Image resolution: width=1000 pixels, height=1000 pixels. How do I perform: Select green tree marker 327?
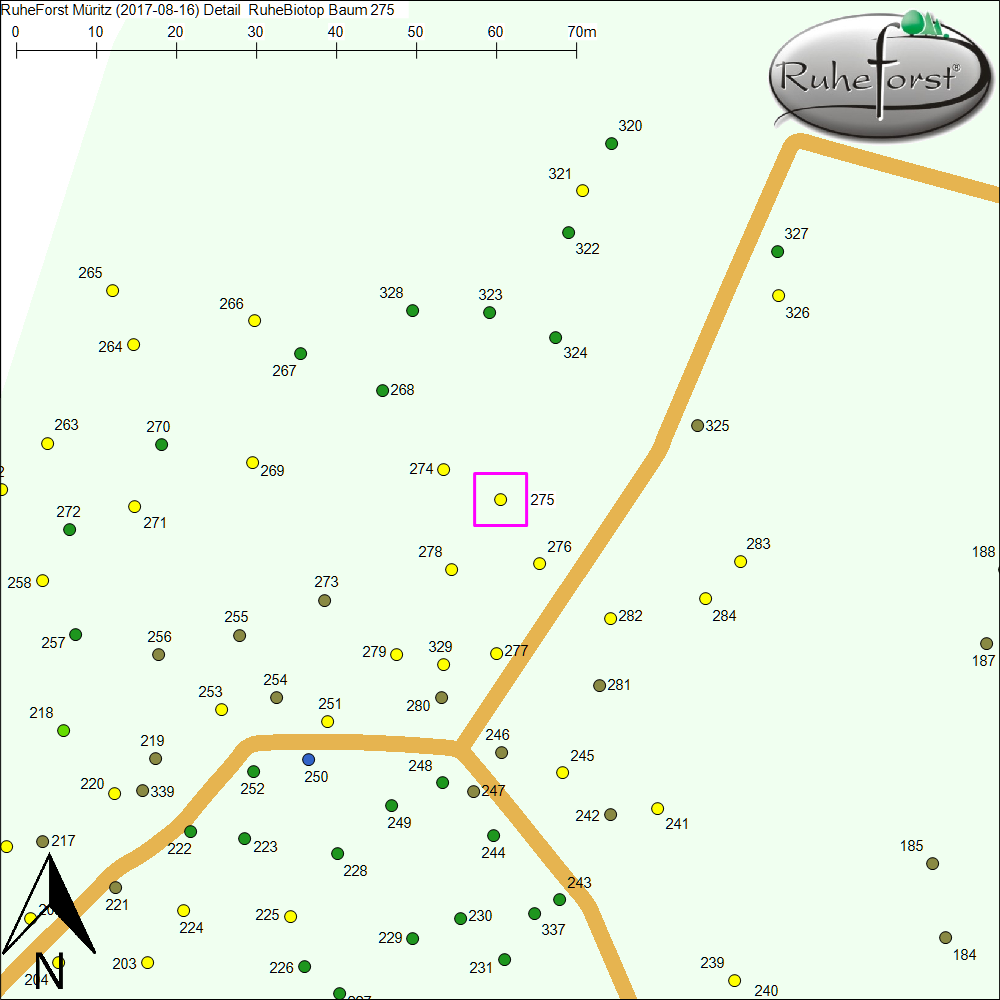tap(778, 252)
